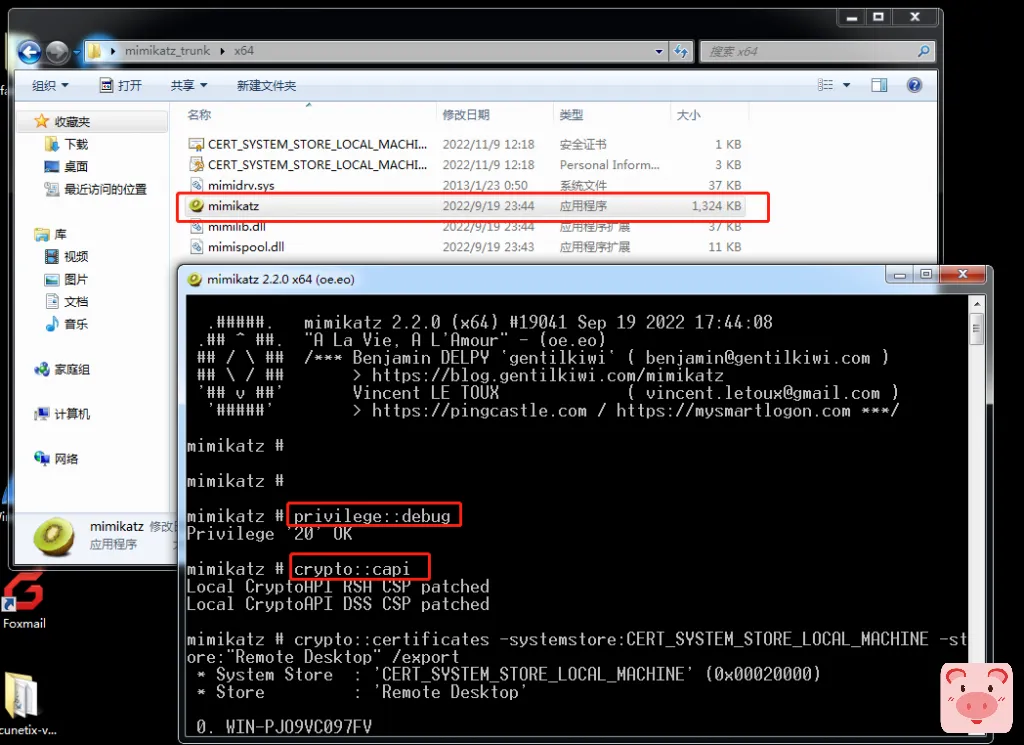The height and width of the screenshot is (745, 1024).
Task: Click the mimikatz console title bar icon
Action: click(x=194, y=279)
